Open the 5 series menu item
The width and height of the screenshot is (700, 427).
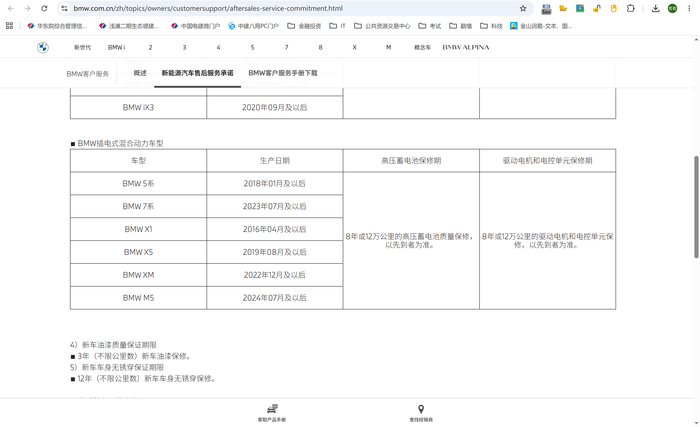[252, 47]
